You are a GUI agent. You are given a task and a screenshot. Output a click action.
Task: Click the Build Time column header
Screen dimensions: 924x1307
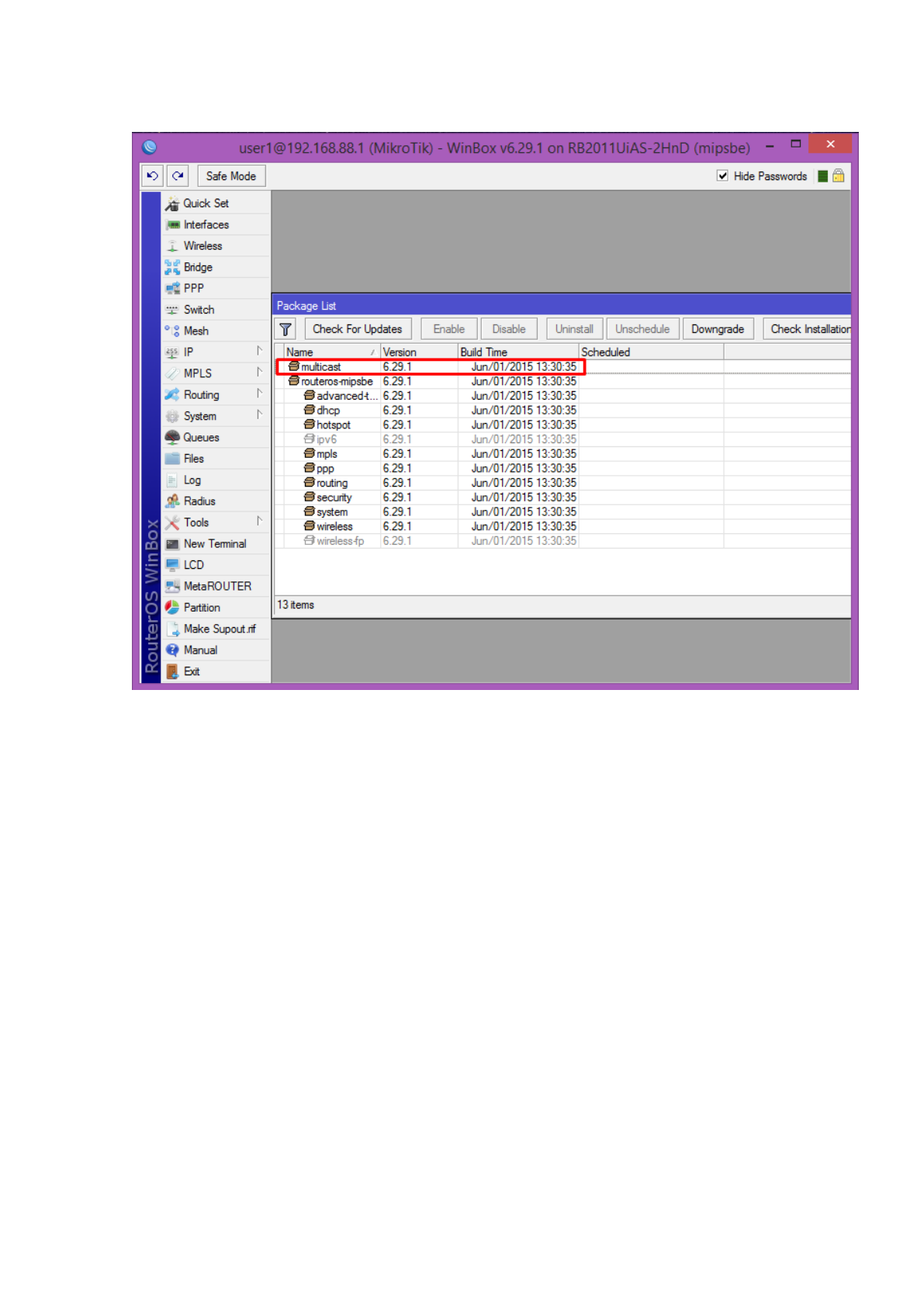point(518,352)
